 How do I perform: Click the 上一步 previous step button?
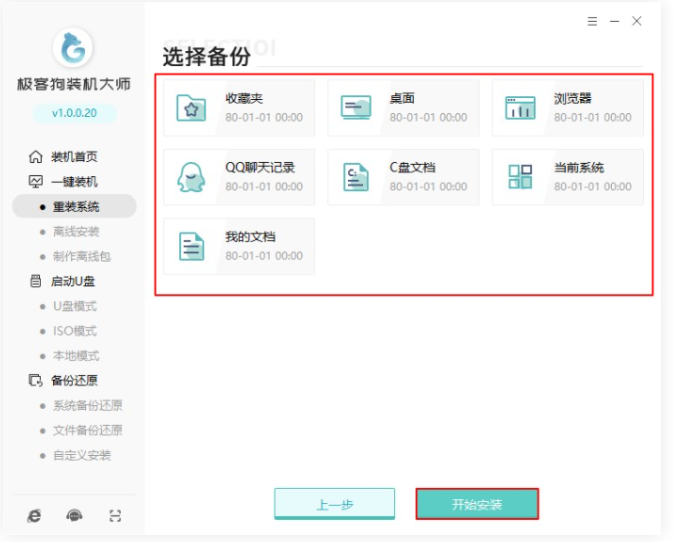334,505
